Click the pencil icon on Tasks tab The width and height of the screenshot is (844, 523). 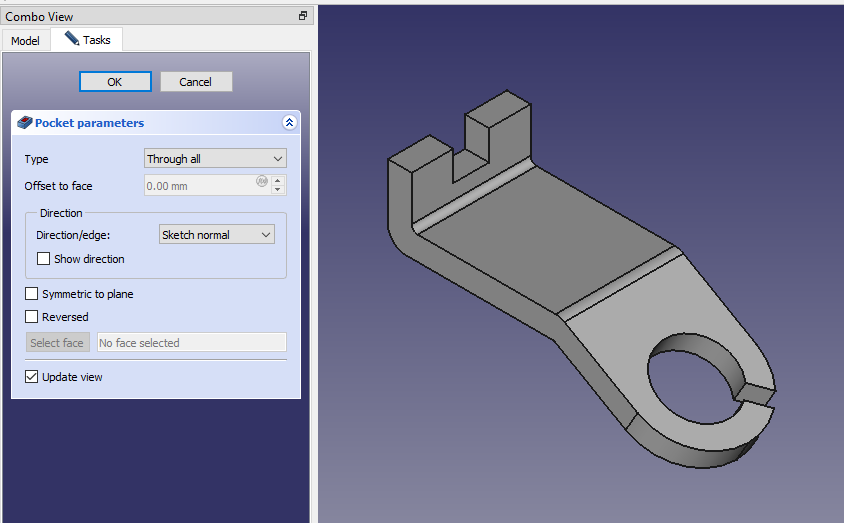click(72, 39)
